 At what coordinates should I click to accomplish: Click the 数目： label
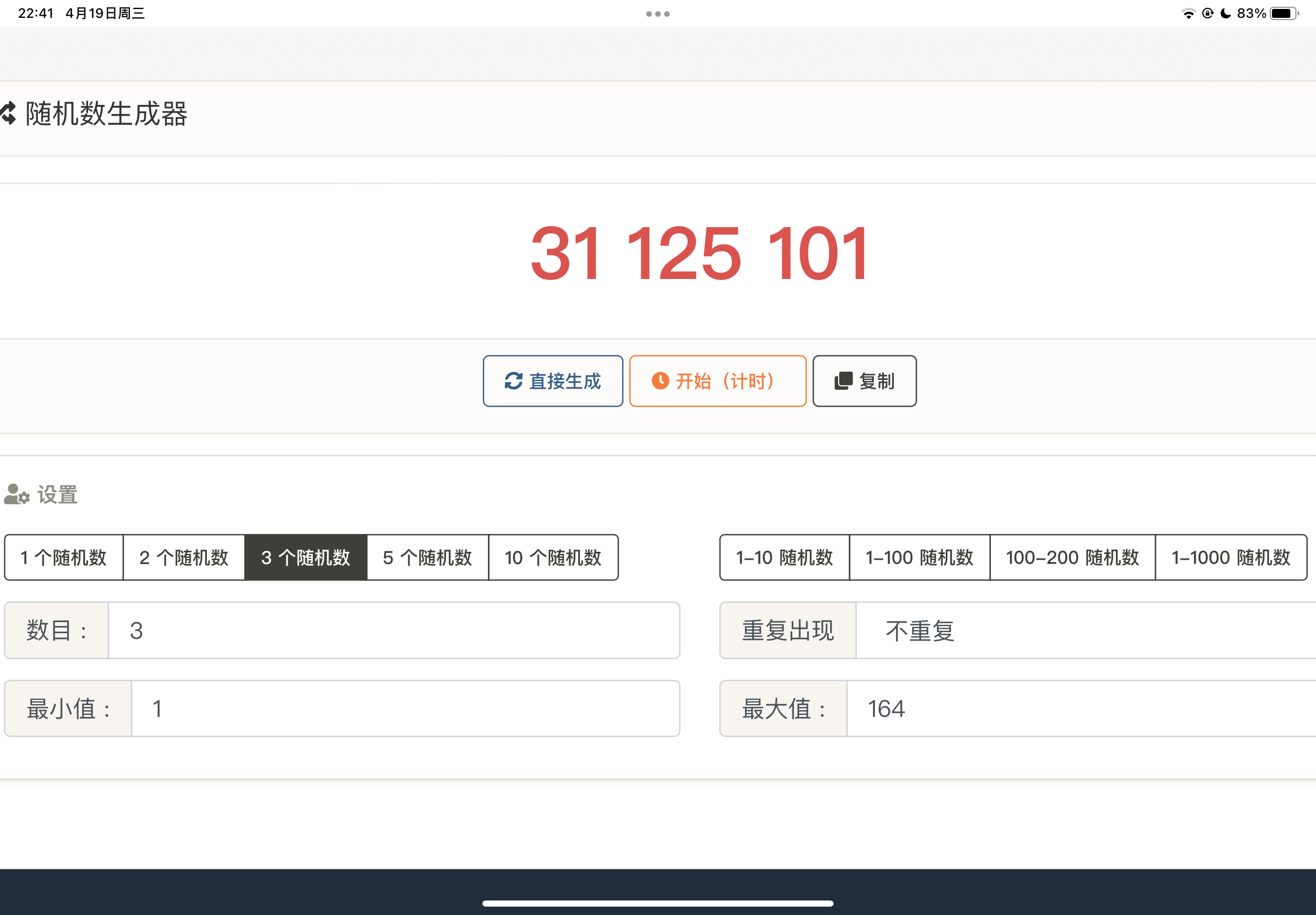pos(57,630)
